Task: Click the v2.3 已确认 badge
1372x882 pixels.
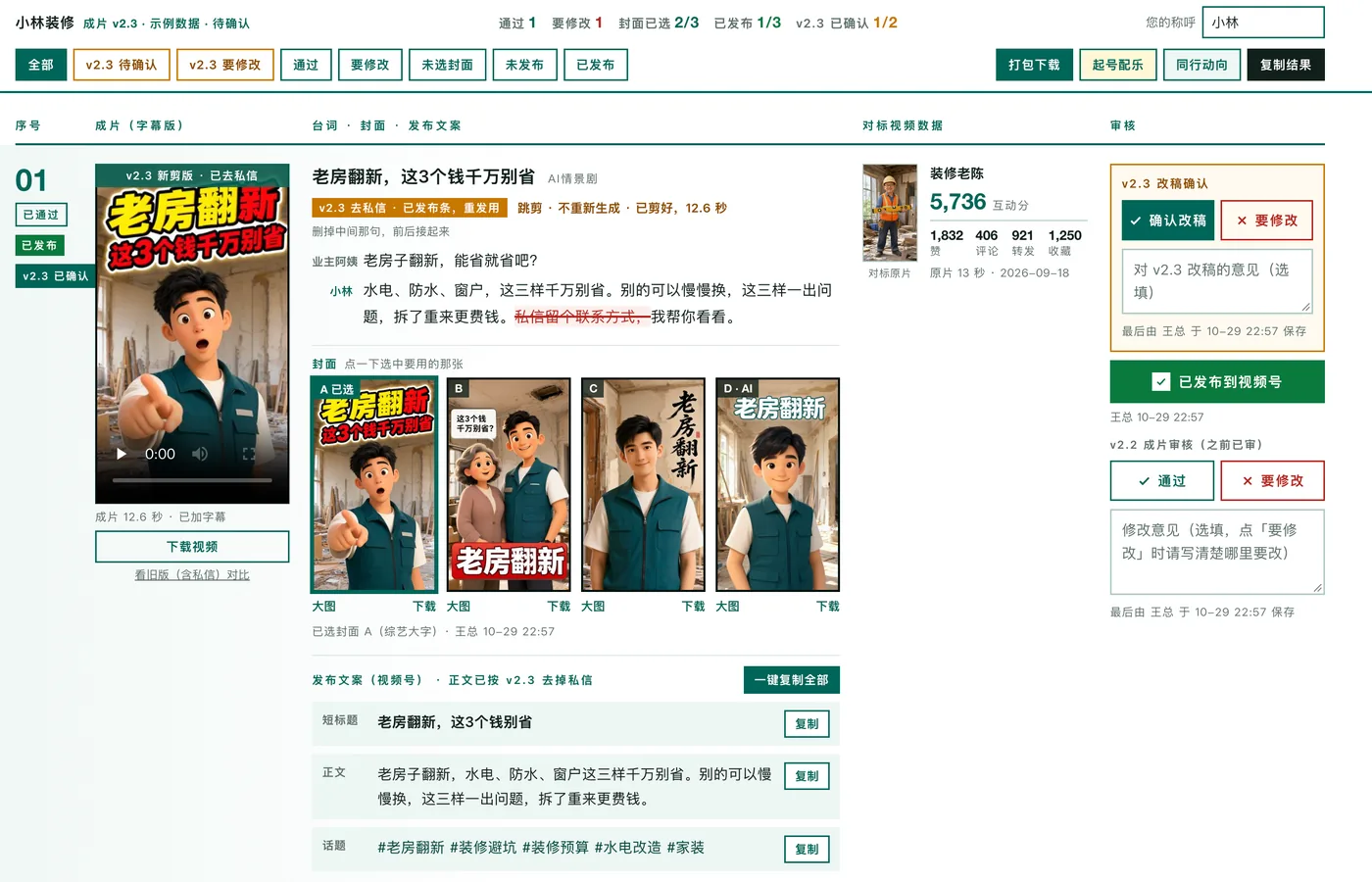Action: pos(56,276)
